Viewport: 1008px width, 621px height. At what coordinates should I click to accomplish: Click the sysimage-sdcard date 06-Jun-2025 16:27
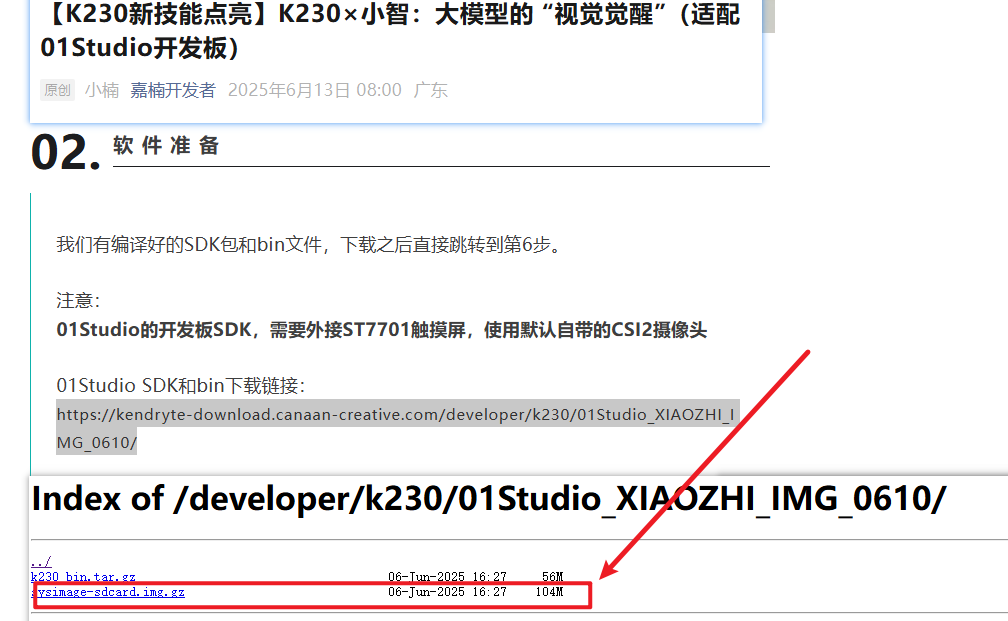(x=447, y=591)
